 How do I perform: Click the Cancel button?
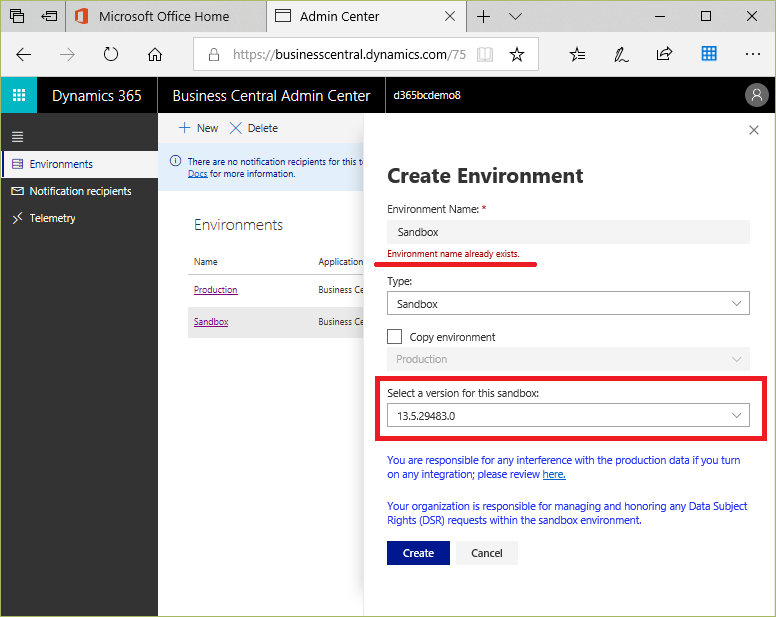(x=486, y=553)
